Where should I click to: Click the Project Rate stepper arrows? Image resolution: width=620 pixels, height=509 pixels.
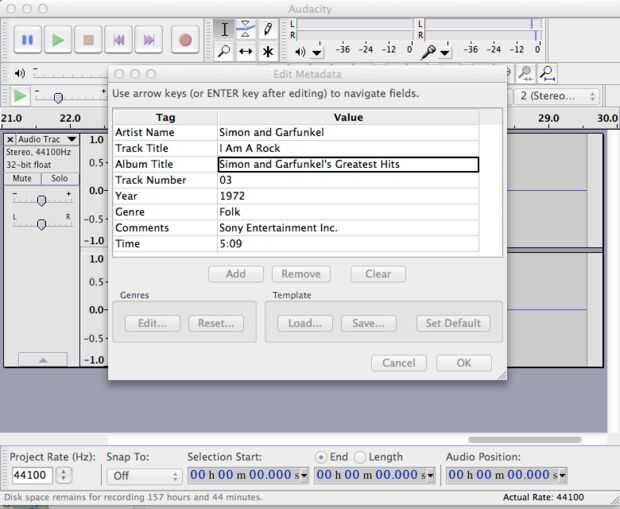tap(64, 475)
